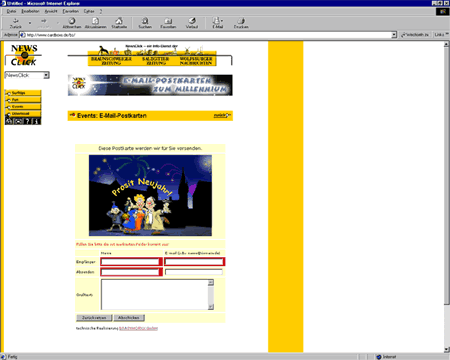Refresh the page via Aktualisieren icon
The height and width of the screenshot is (360, 450).
coord(95,23)
